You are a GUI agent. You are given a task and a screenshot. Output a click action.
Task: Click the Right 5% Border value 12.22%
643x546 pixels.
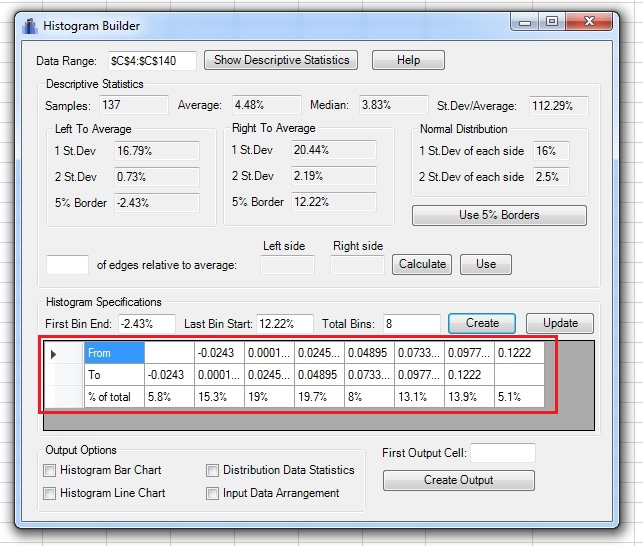pos(334,202)
